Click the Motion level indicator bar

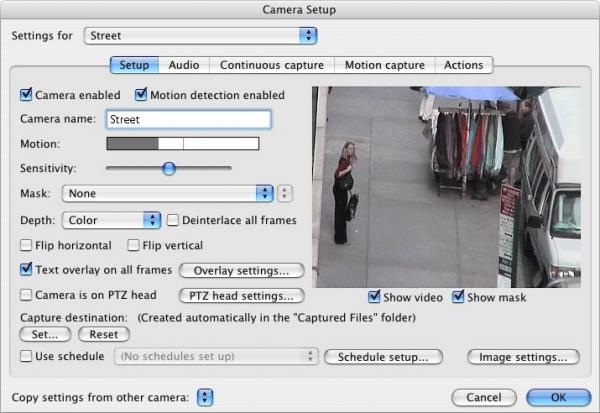coord(183,144)
